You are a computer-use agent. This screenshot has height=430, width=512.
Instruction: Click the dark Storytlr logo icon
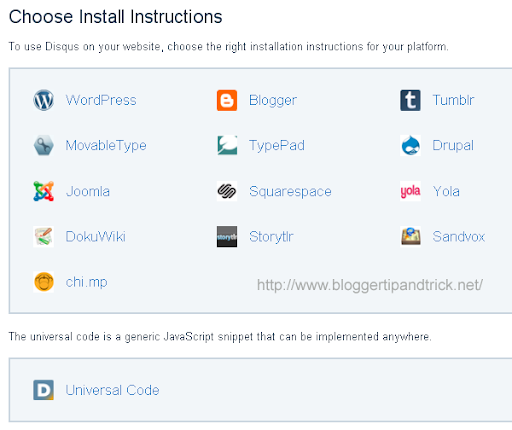(227, 237)
